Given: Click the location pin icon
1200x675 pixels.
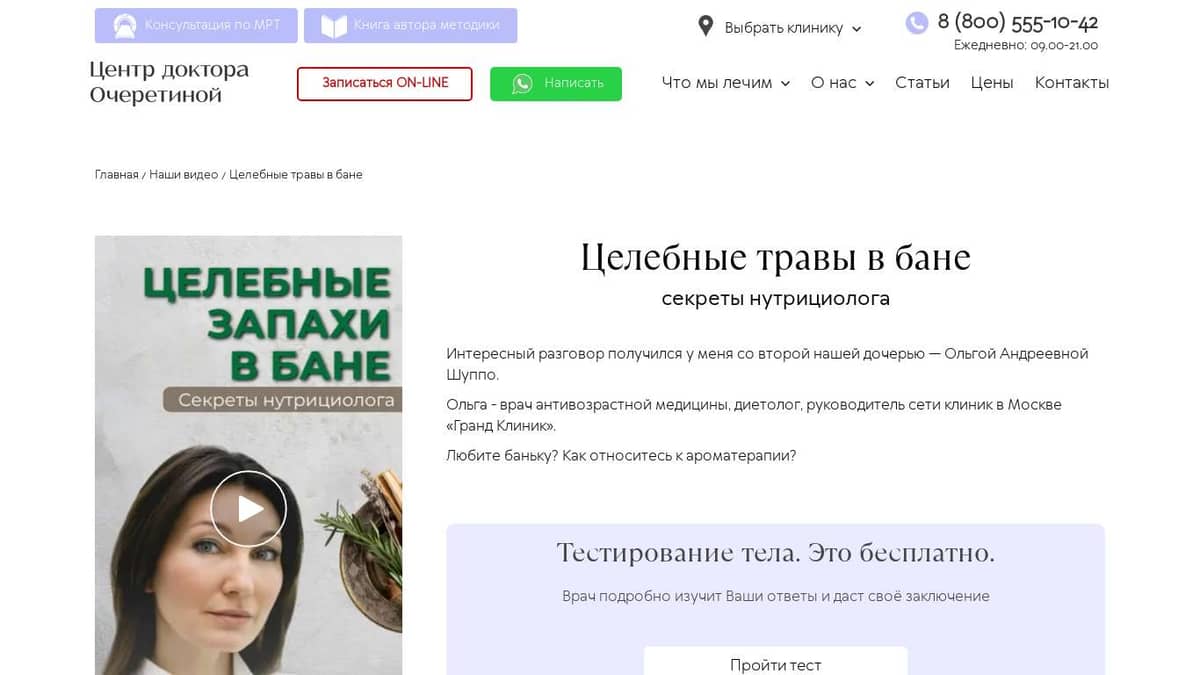Looking at the screenshot, I should pyautogui.click(x=705, y=27).
